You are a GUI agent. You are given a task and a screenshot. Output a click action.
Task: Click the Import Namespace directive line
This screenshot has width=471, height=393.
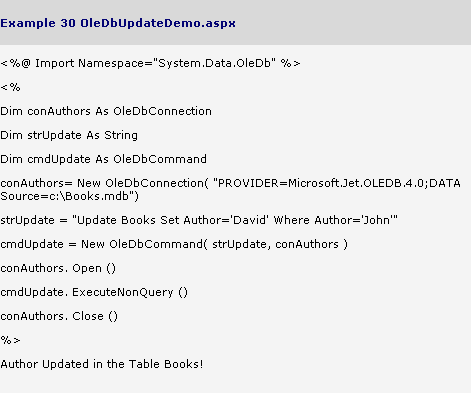coord(150,63)
